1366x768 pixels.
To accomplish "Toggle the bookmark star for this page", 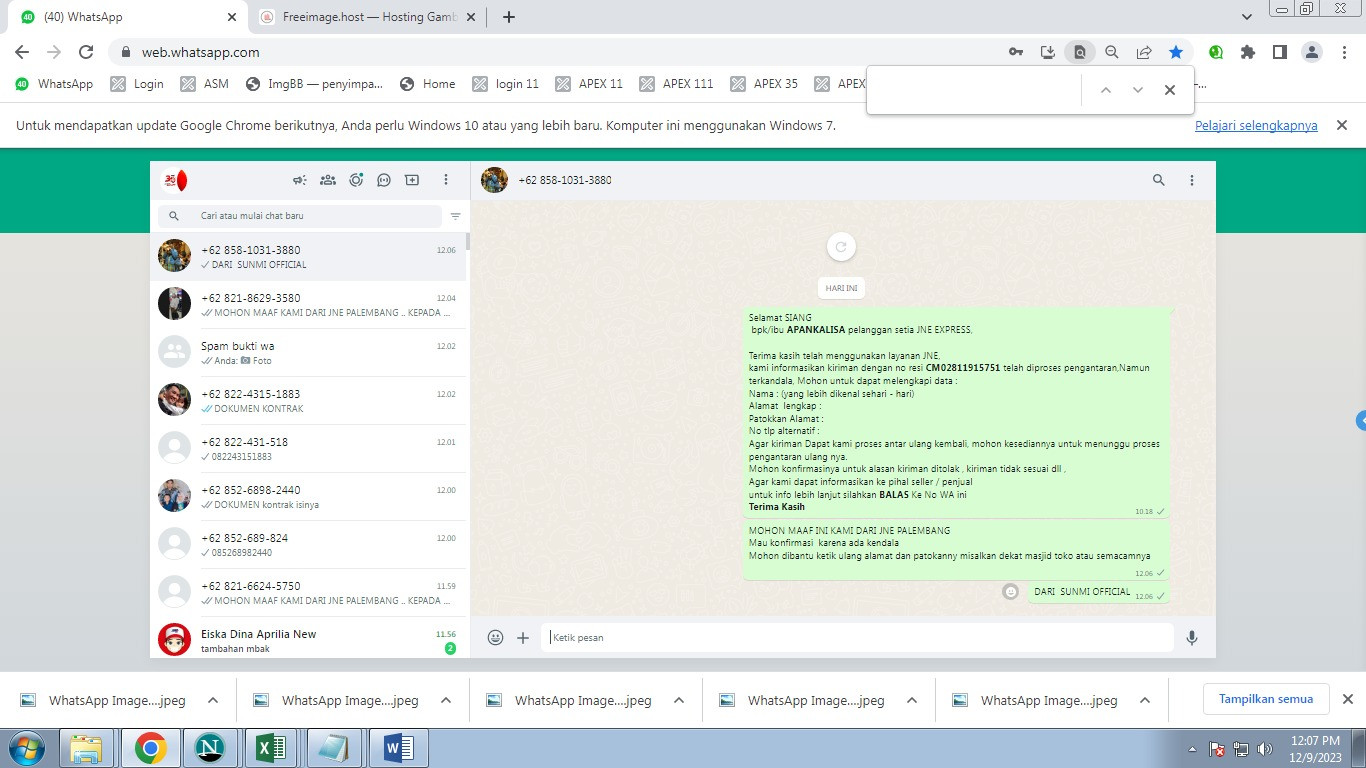I will (1176, 52).
